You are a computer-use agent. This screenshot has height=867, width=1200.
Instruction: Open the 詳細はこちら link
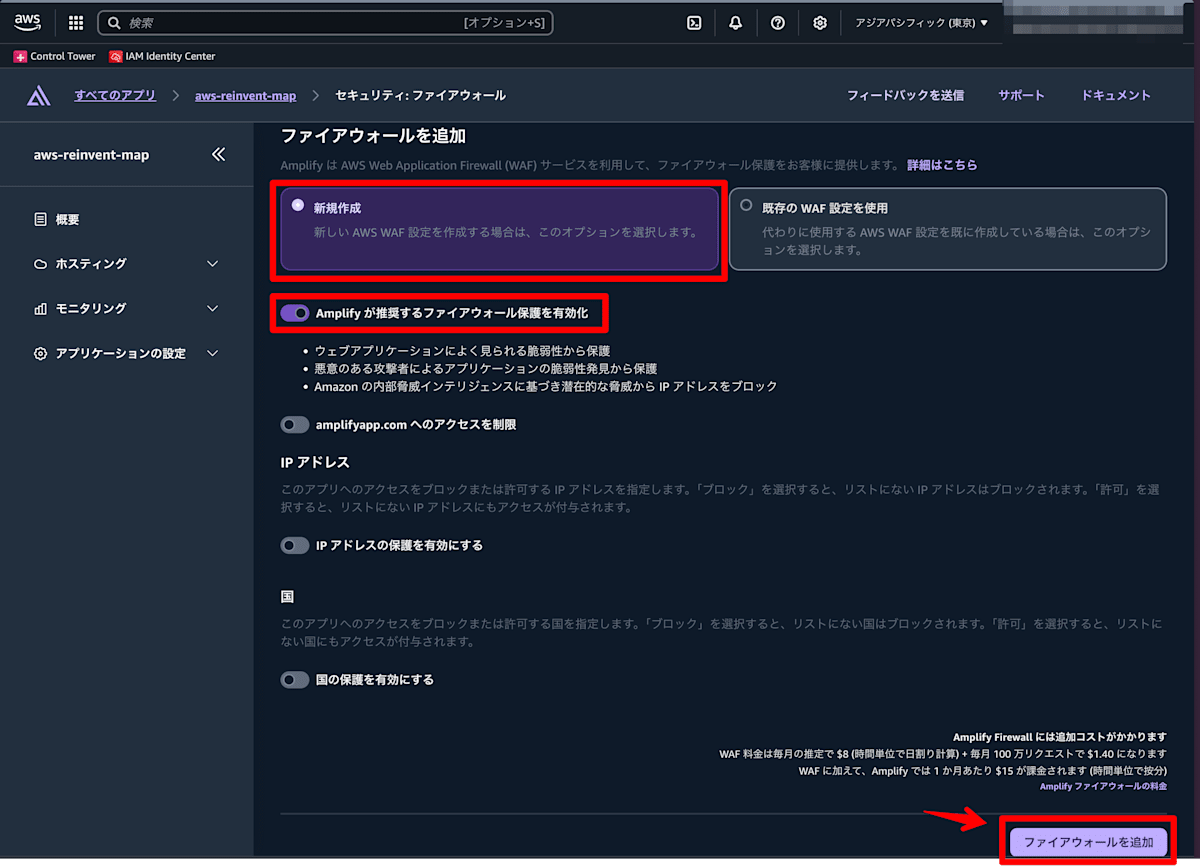942,165
